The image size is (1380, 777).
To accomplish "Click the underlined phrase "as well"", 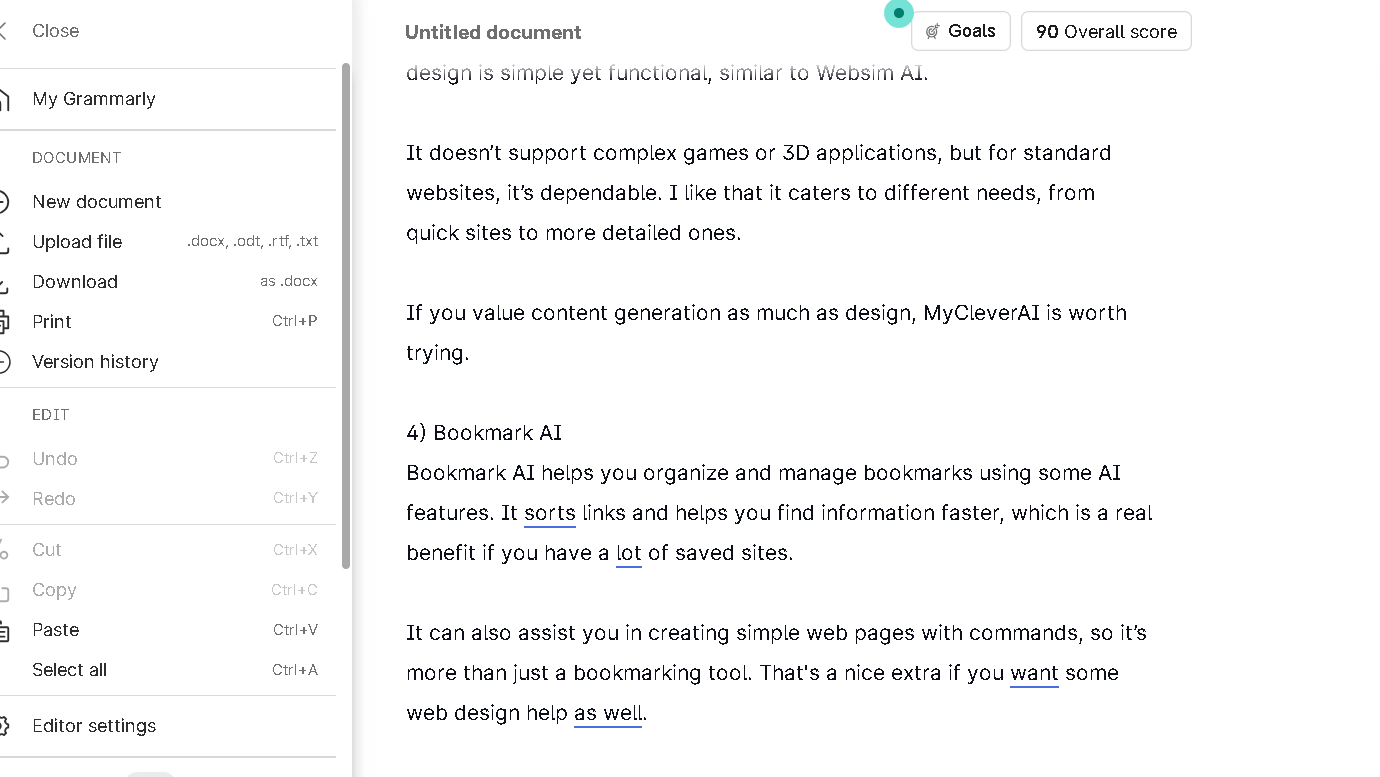I will [x=608, y=713].
